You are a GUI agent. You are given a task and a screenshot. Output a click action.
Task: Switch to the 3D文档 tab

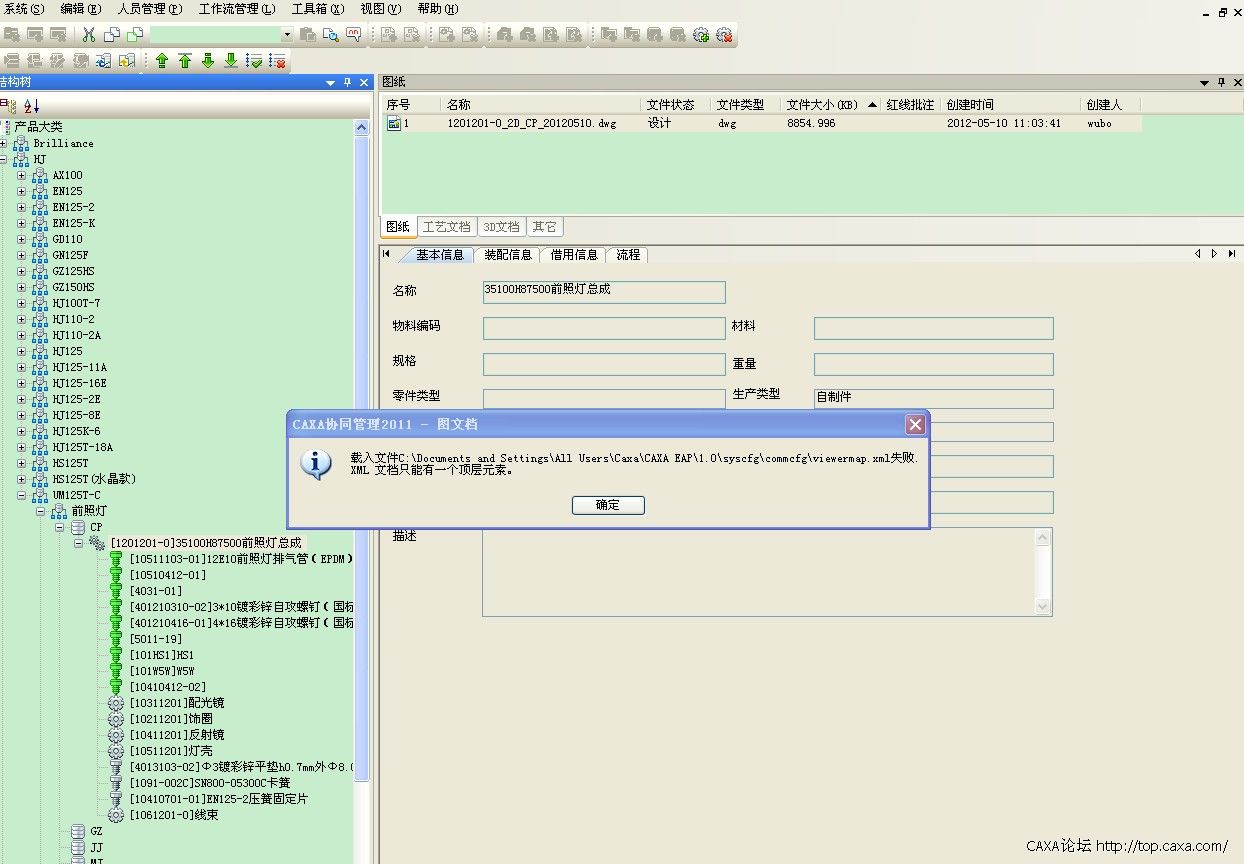(x=501, y=227)
